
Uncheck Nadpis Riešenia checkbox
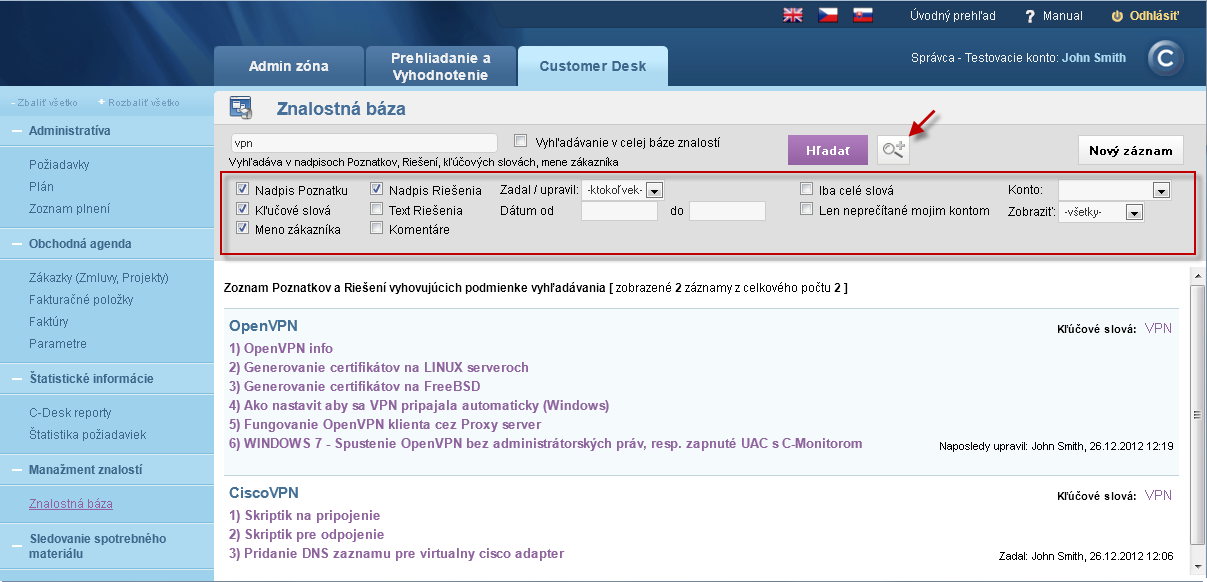(377, 189)
